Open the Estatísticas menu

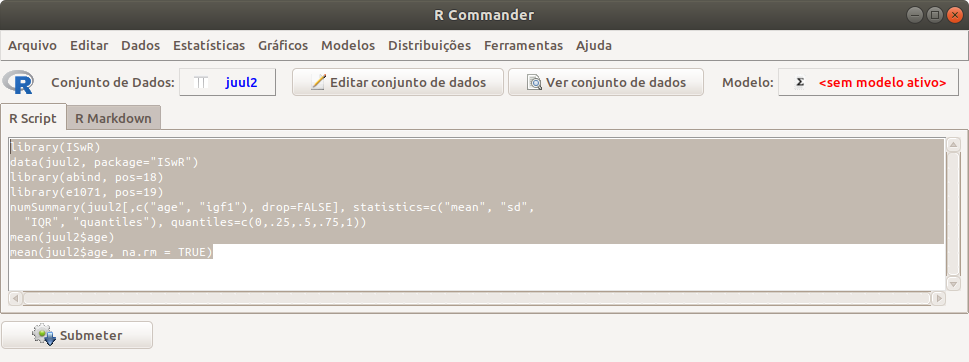[209, 46]
